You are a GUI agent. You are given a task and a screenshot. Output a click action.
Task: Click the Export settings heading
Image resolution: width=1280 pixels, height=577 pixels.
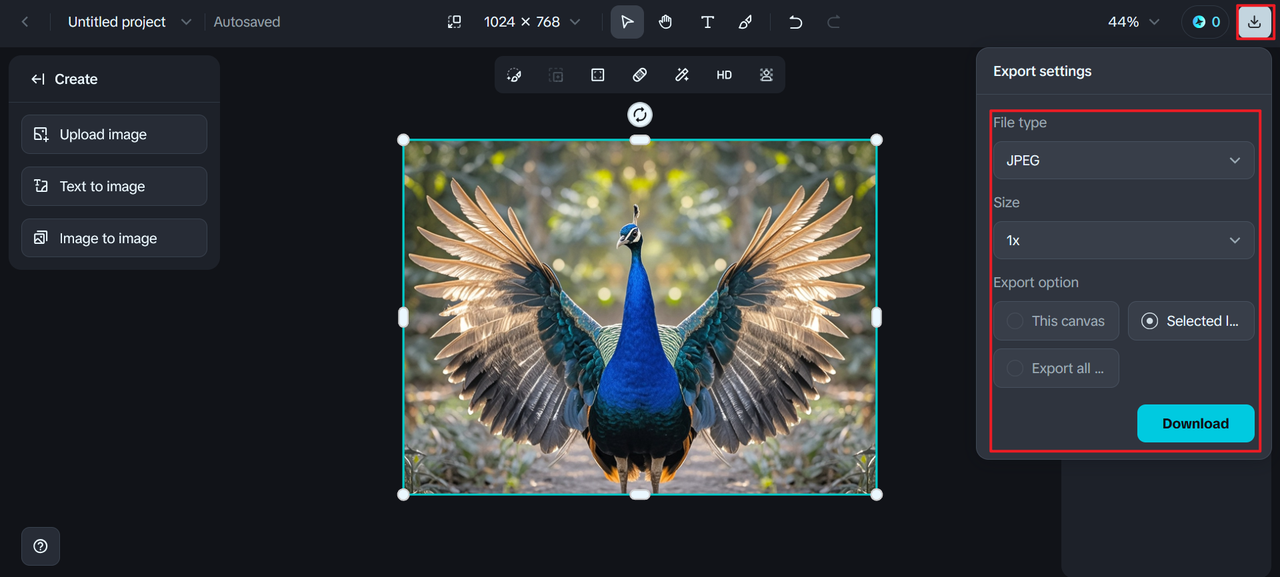click(x=1042, y=71)
